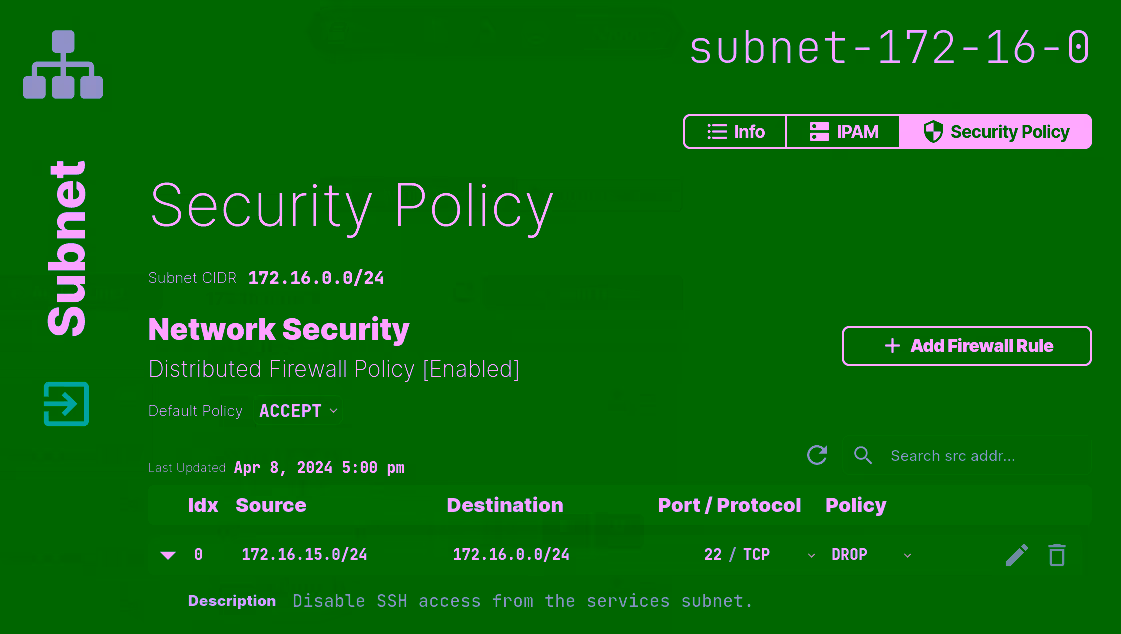Collapse rule 0 using the red triangle

pyautogui.click(x=168, y=554)
